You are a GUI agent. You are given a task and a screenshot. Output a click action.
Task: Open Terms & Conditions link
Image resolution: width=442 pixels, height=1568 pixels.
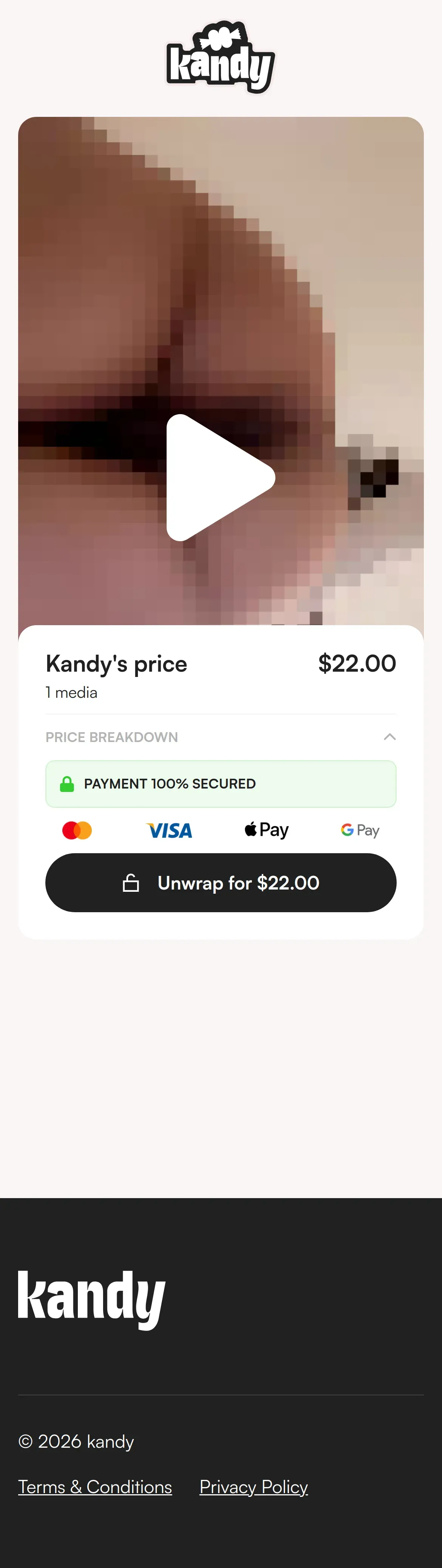[95, 1486]
